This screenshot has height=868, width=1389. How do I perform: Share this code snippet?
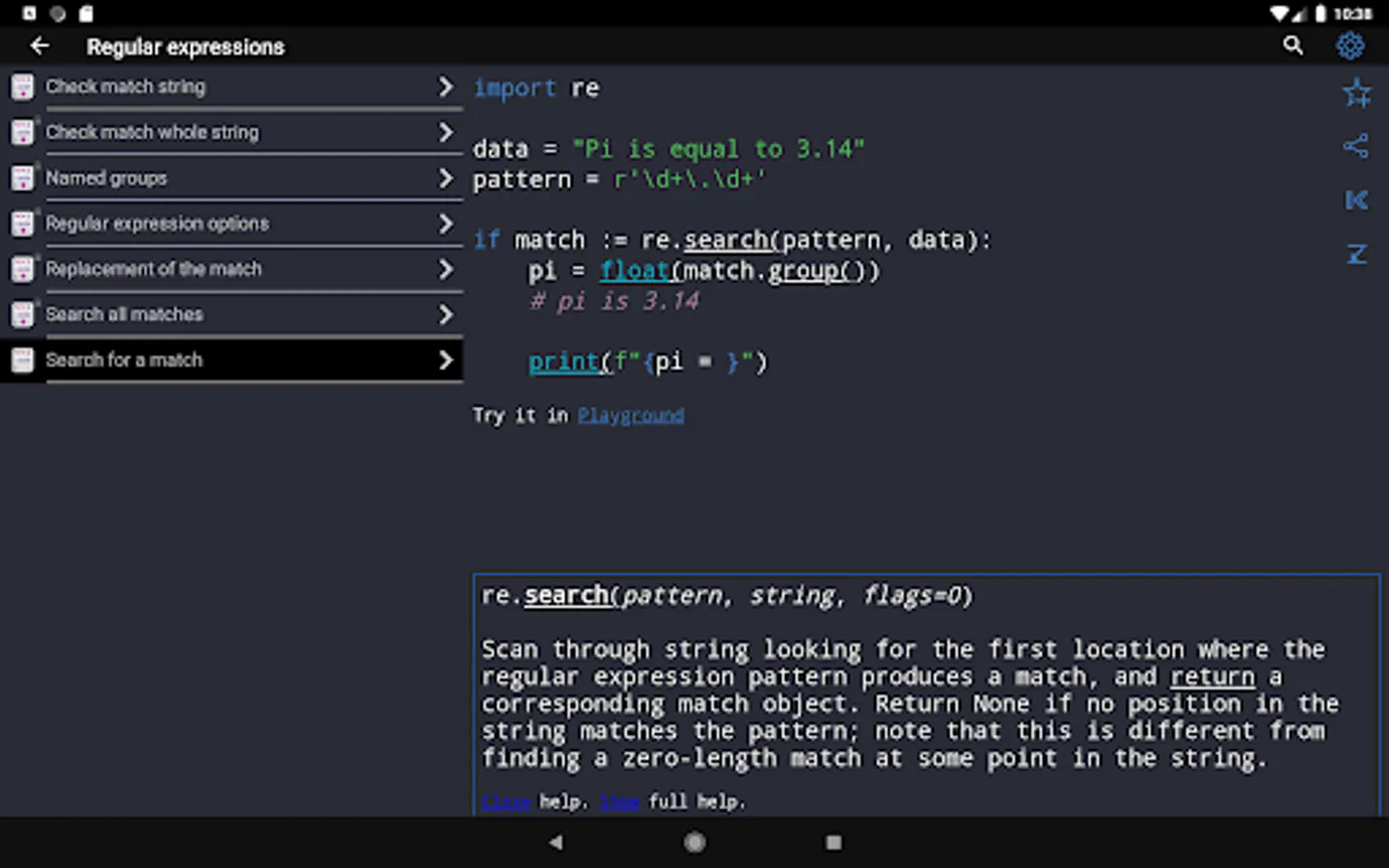click(x=1356, y=147)
